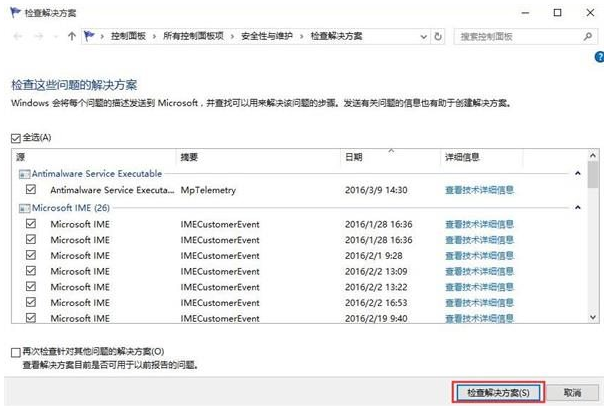Click the list scrollbar up arrow
This screenshot has width=609, height=406.
[x=593, y=155]
